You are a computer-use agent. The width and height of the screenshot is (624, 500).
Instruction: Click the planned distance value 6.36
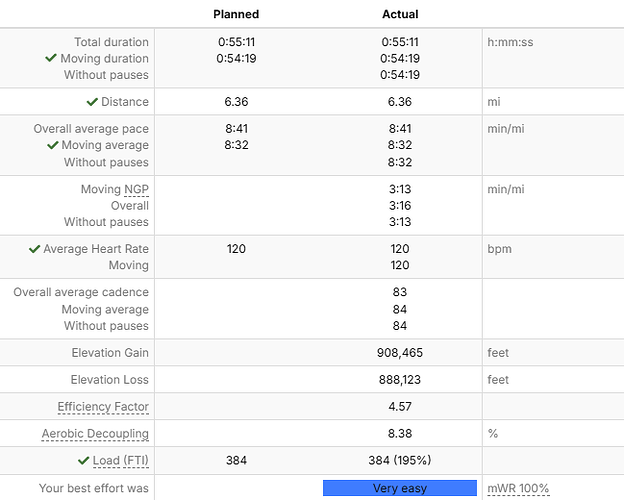click(x=236, y=102)
